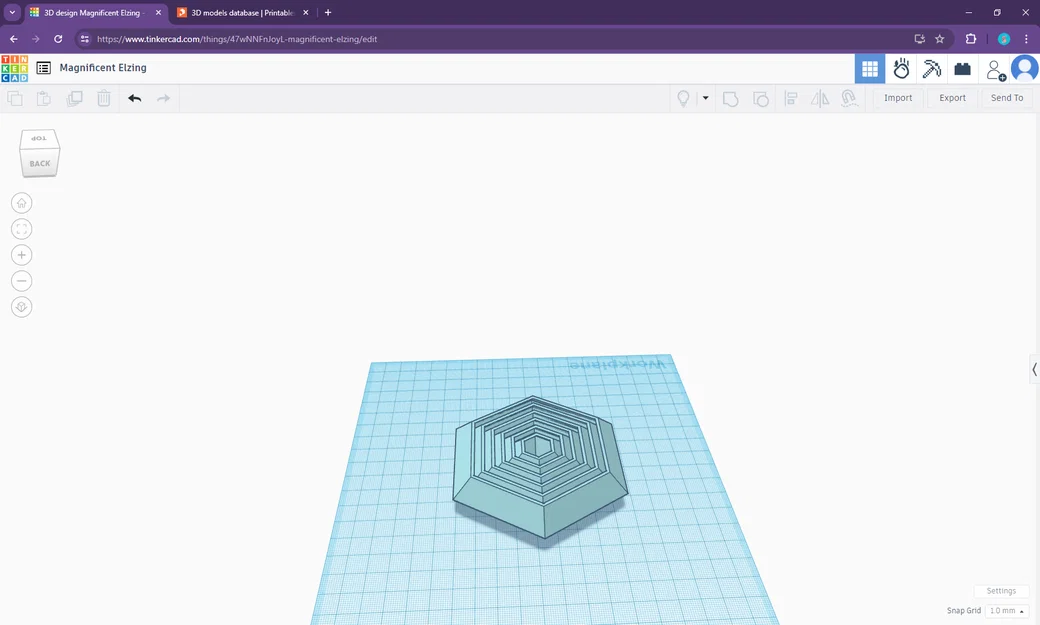Image resolution: width=1040 pixels, height=625 pixels.
Task: Click the Copy icon in toolbar
Action: coord(15,99)
